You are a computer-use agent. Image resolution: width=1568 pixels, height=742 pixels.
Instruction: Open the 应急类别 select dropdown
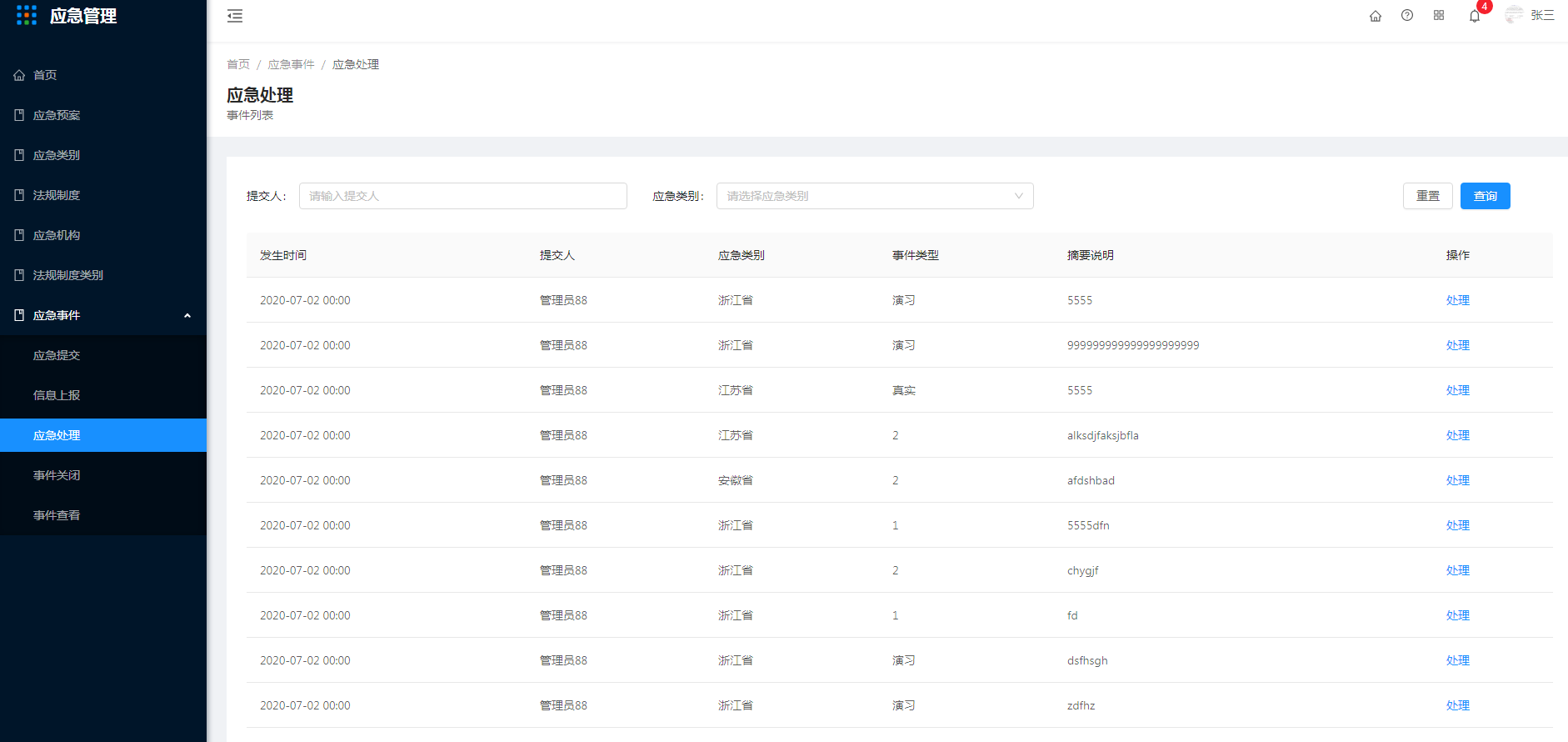pyautogui.click(x=875, y=196)
